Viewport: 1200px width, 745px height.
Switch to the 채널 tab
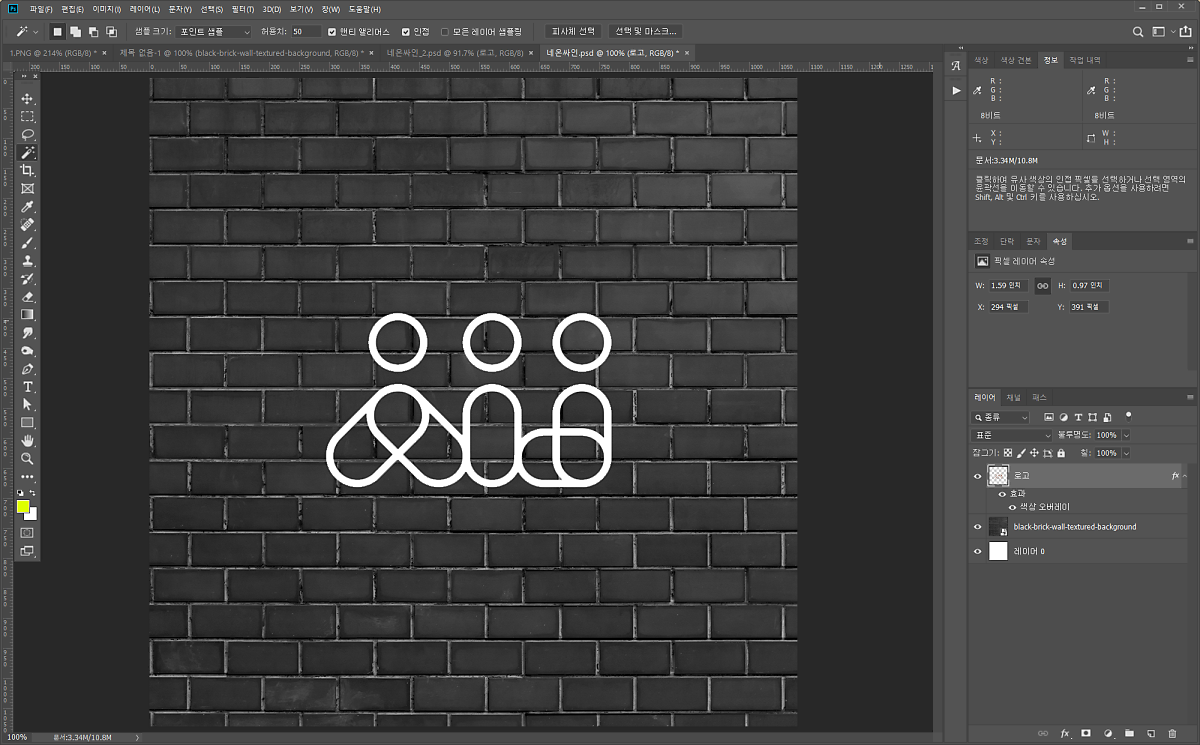point(1014,397)
